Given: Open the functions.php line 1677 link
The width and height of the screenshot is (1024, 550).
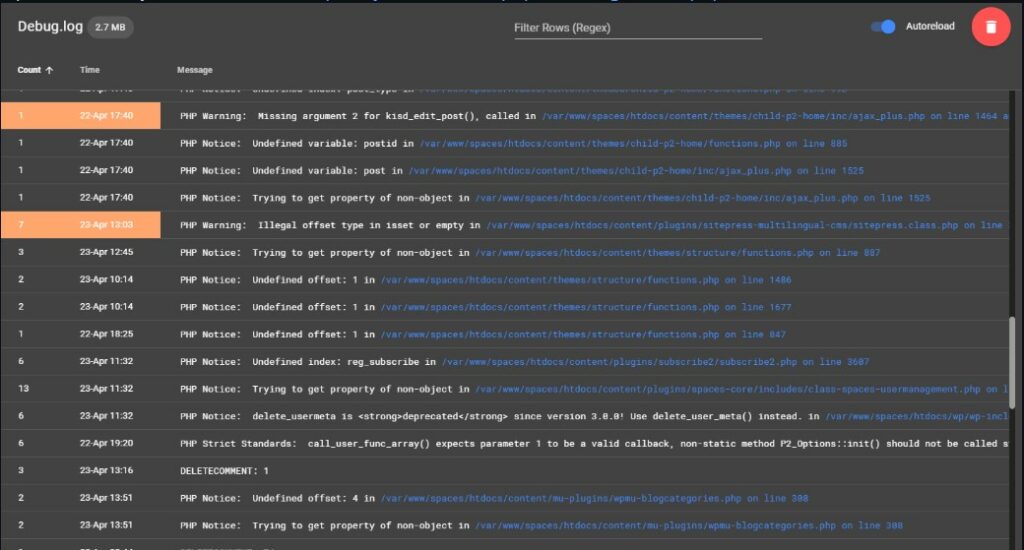Looking at the screenshot, I should 586,307.
